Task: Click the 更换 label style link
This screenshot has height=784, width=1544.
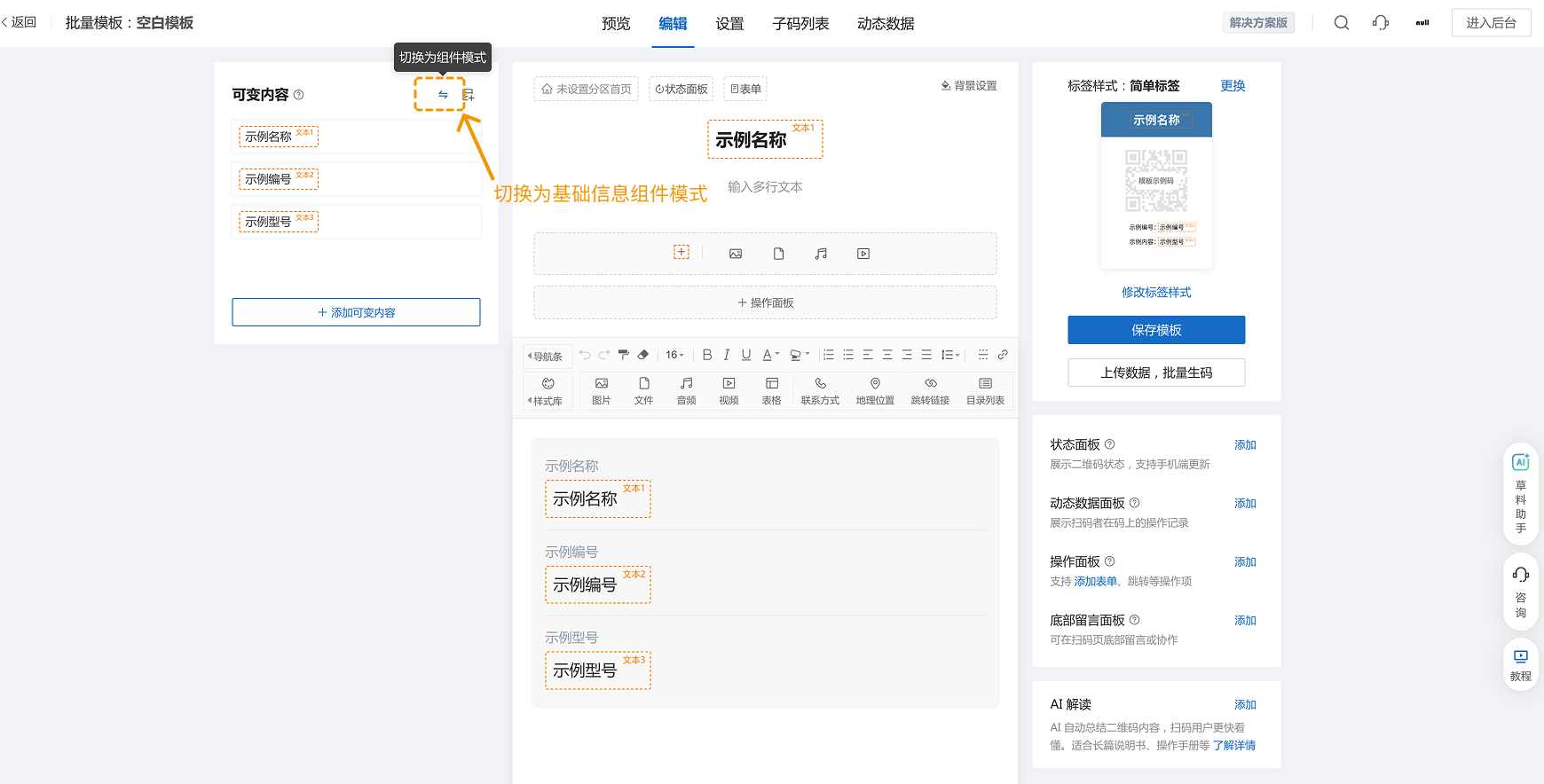Action: [x=1233, y=86]
